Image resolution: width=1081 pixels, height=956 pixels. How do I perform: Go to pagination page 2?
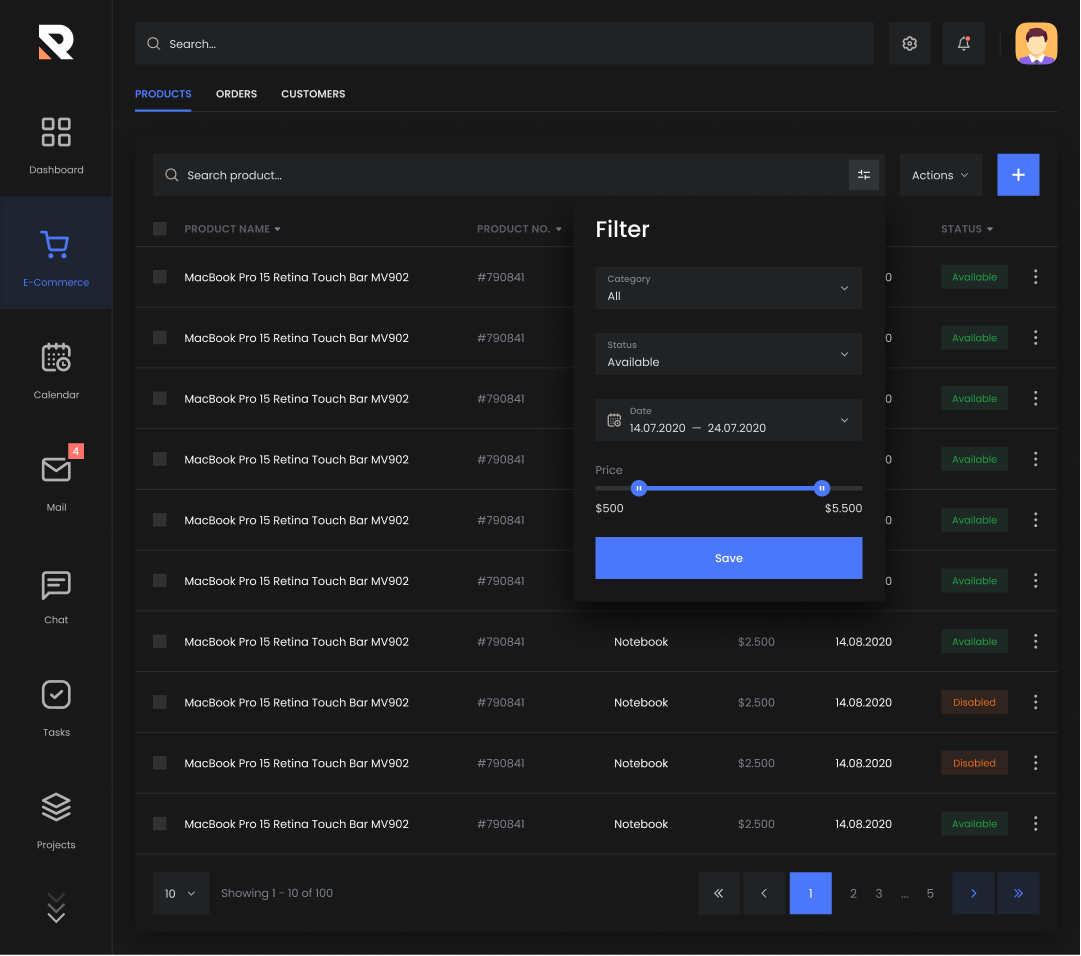[853, 893]
